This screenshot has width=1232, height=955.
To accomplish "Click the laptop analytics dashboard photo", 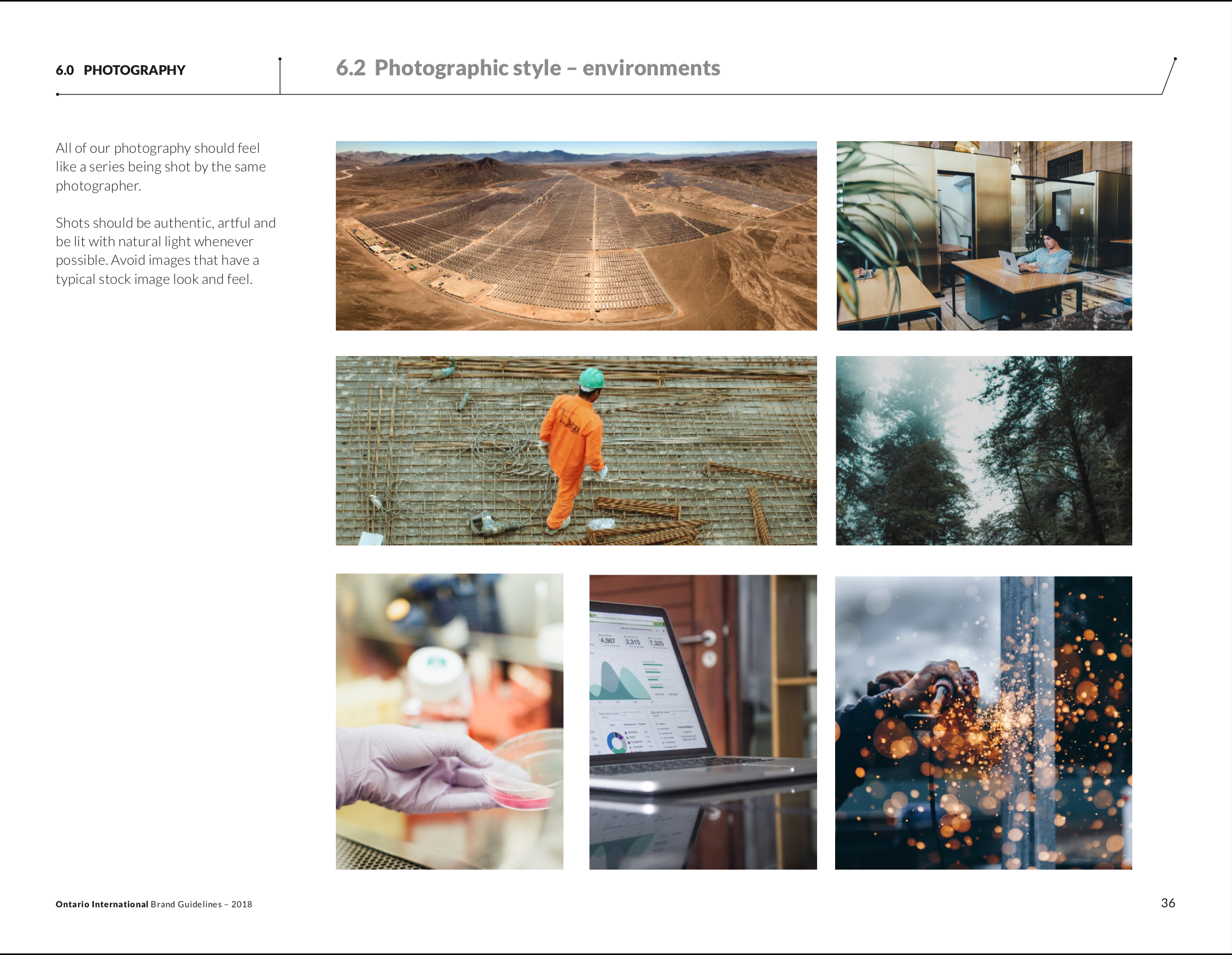I will (703, 722).
